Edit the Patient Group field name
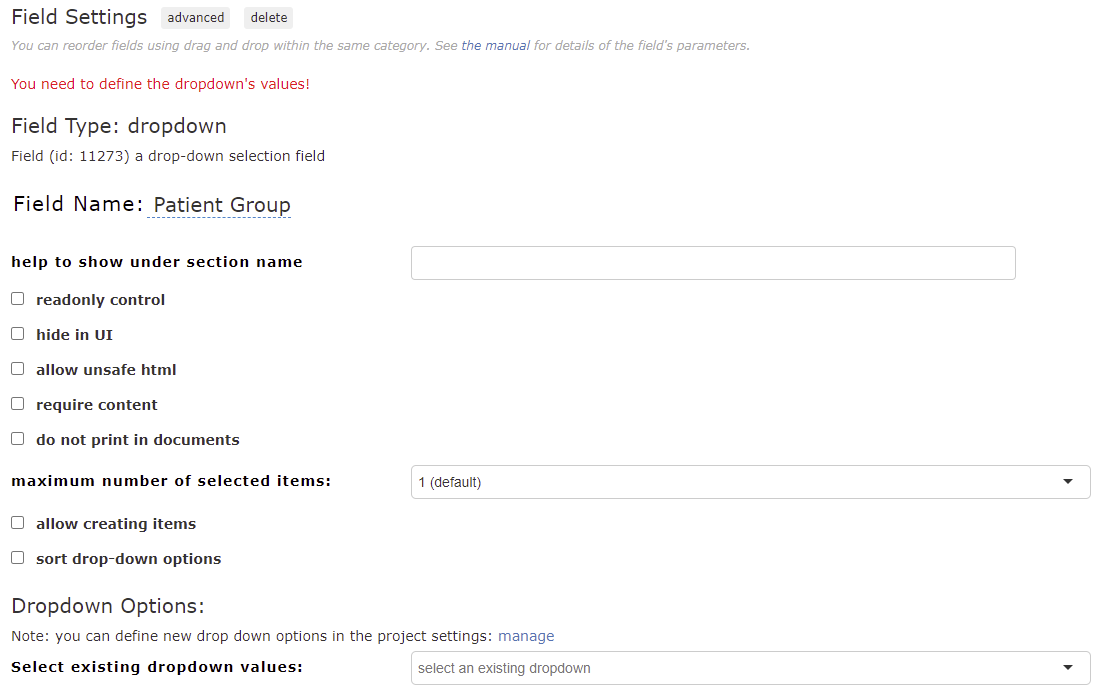Screen dimensions: 1103x694 (x=222, y=205)
